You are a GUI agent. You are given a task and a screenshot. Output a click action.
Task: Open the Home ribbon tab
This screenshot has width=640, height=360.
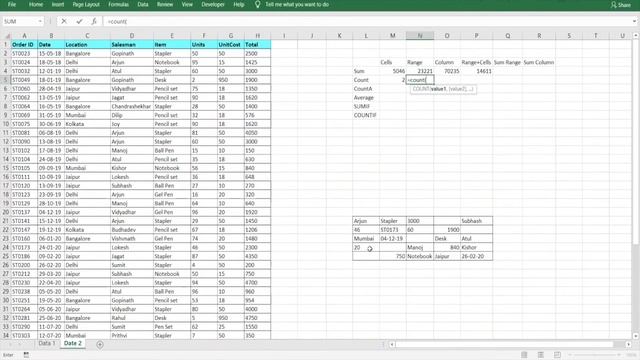pos(36,4)
